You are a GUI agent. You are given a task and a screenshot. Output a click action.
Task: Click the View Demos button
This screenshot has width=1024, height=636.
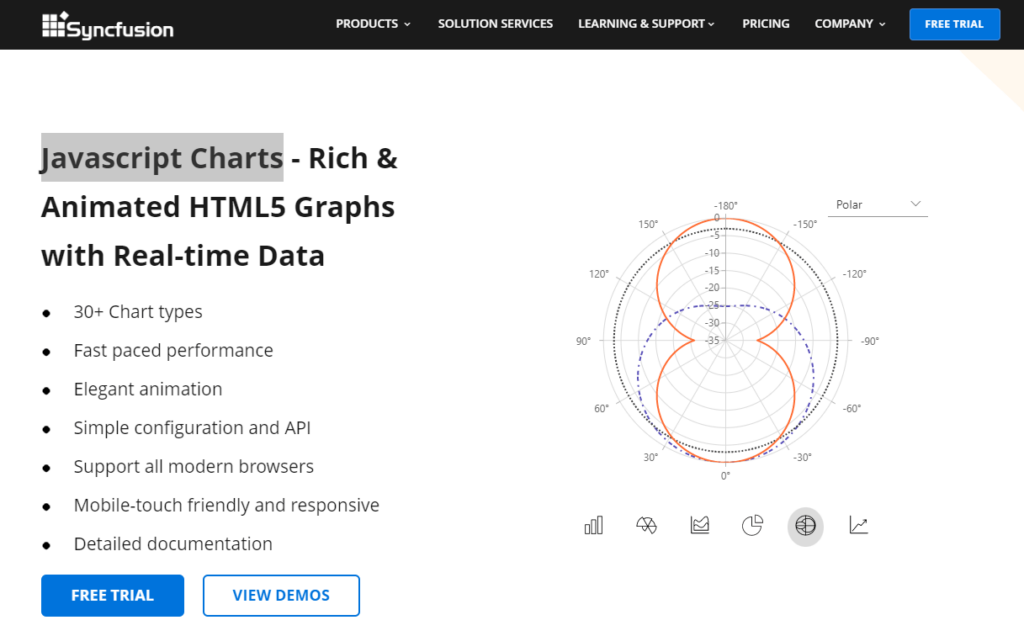point(281,595)
